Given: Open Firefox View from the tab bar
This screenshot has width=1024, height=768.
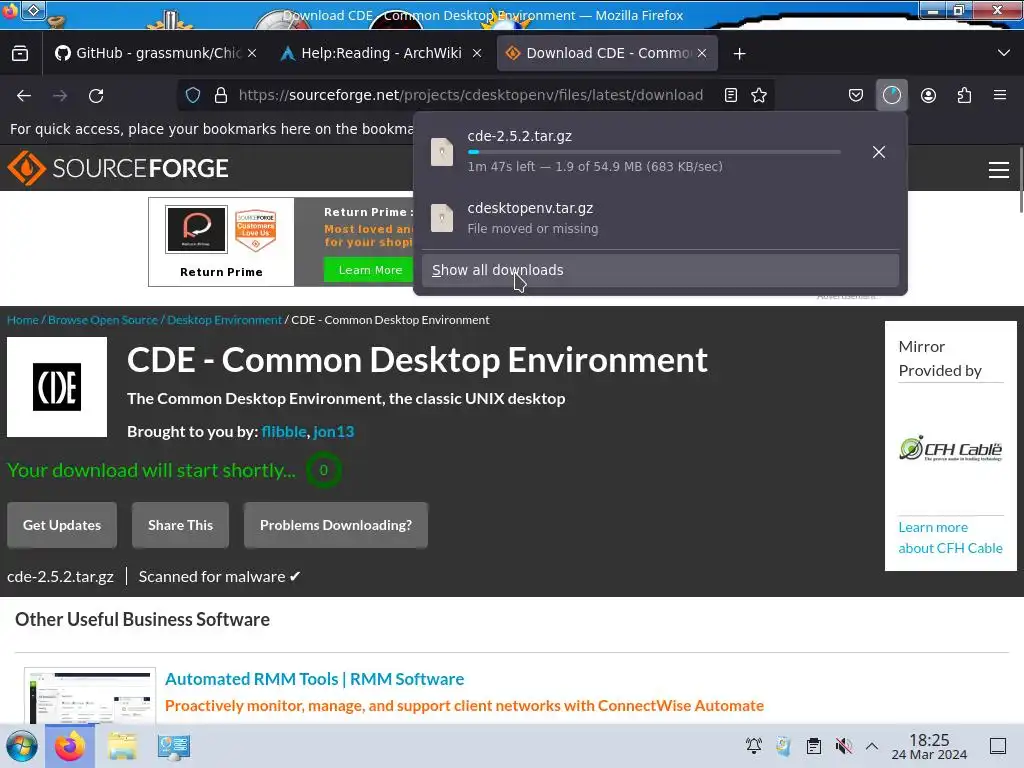Looking at the screenshot, I should point(20,54).
